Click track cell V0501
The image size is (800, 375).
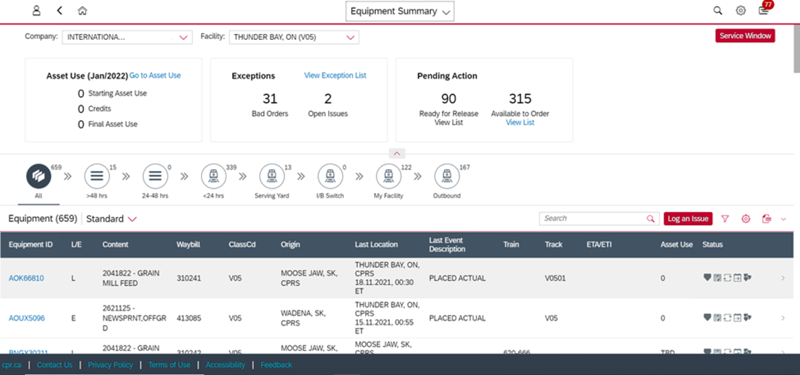(555, 278)
